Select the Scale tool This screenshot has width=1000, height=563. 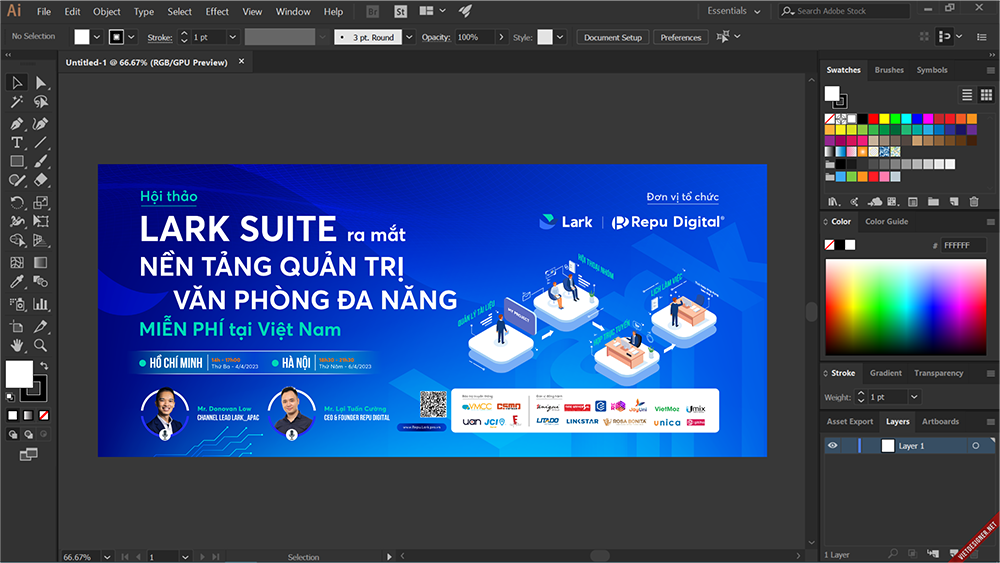(x=41, y=203)
